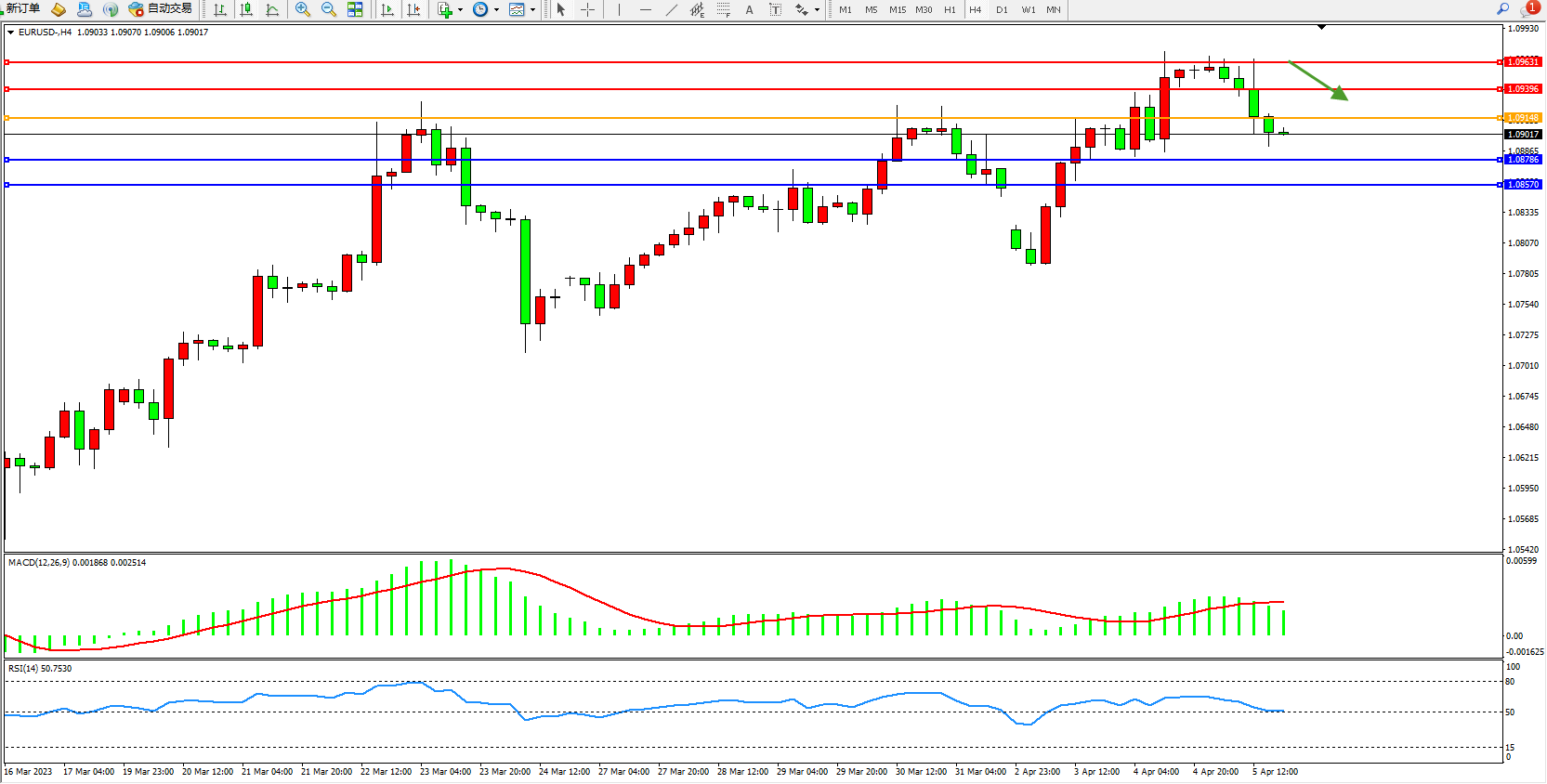Open the periodicity clock dropdown arrow
The width and height of the screenshot is (1547, 784).
click(496, 10)
